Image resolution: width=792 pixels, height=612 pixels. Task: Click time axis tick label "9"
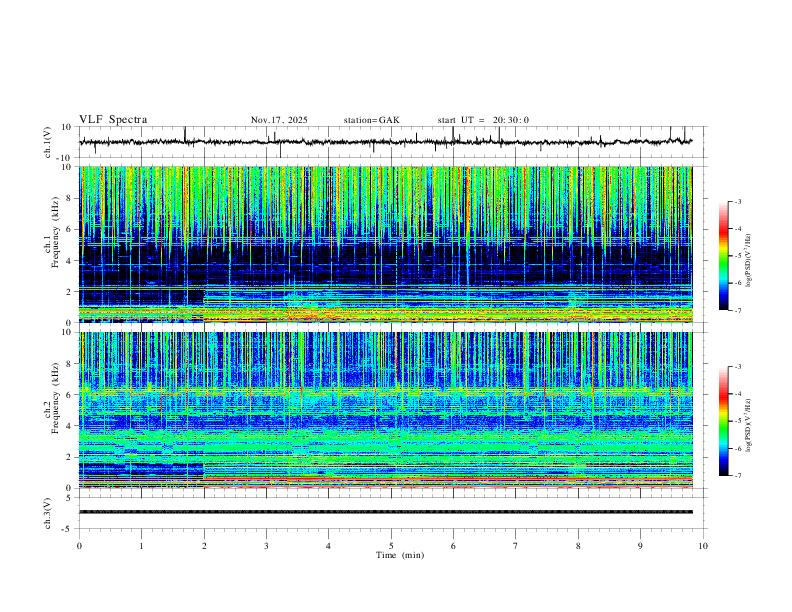point(640,546)
